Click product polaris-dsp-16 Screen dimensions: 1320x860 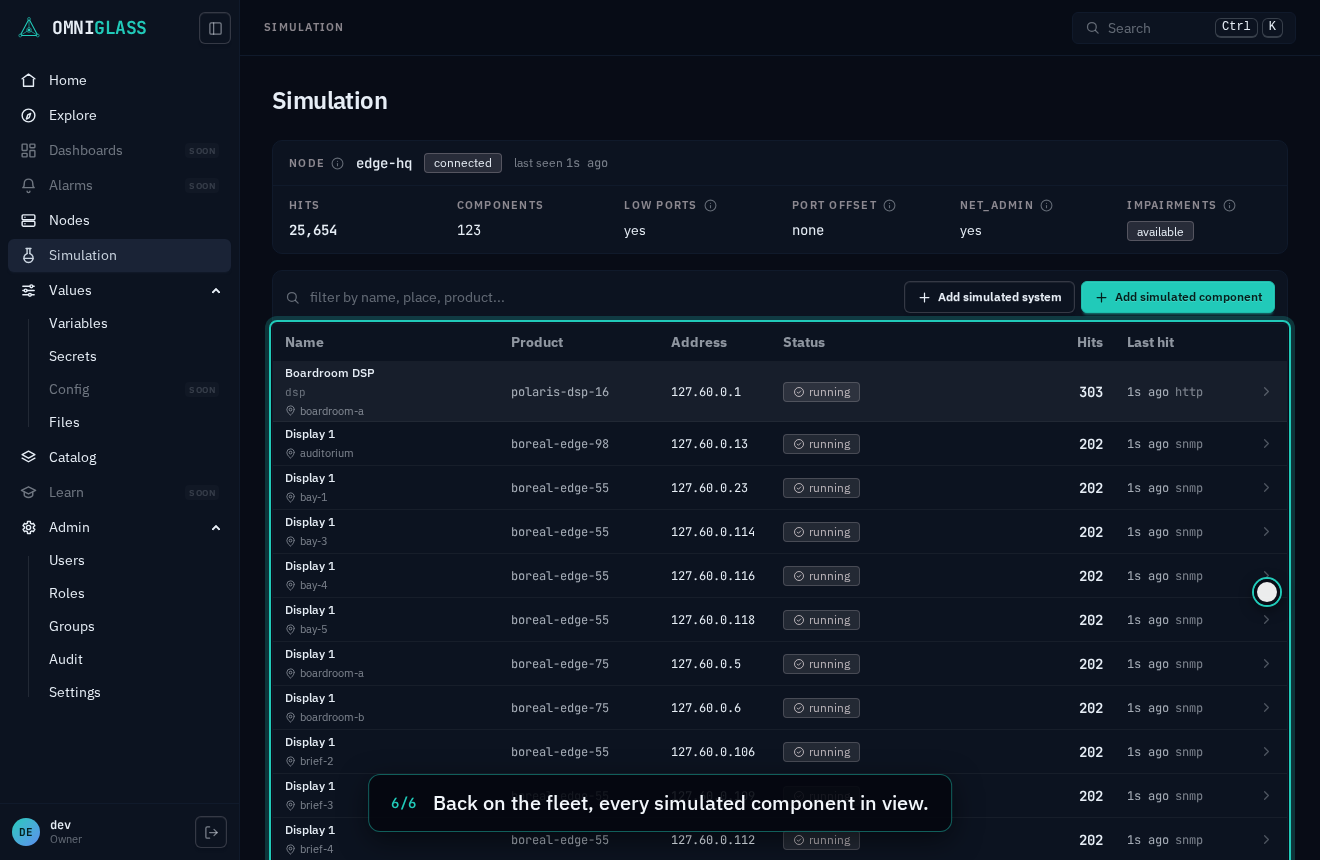click(560, 392)
